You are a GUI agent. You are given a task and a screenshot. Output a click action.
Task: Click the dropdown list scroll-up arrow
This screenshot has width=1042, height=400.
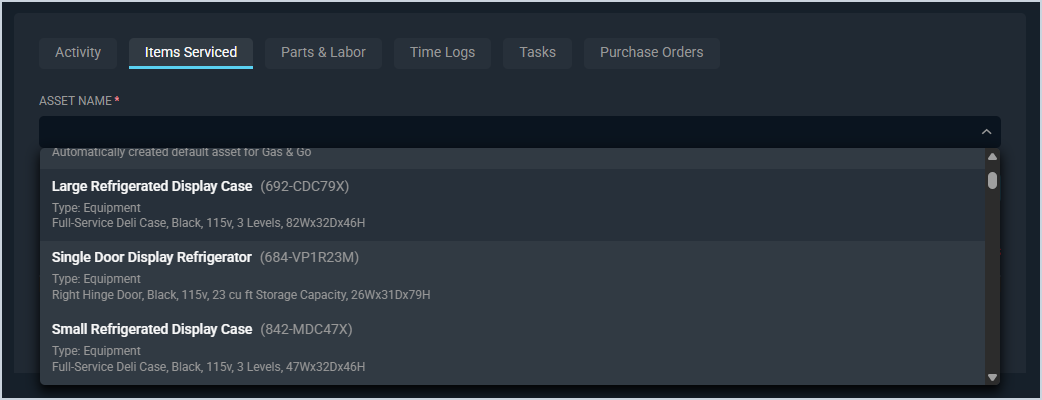coord(992,157)
